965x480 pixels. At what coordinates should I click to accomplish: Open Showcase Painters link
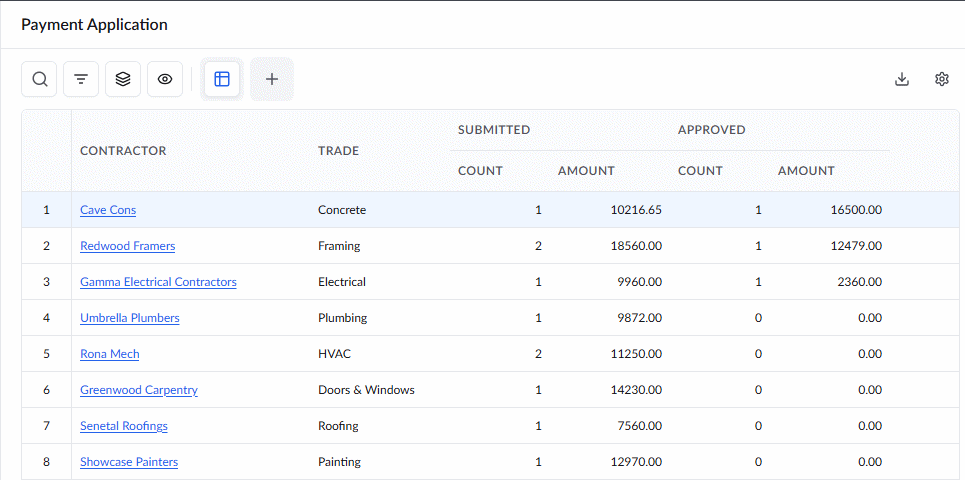pos(129,462)
